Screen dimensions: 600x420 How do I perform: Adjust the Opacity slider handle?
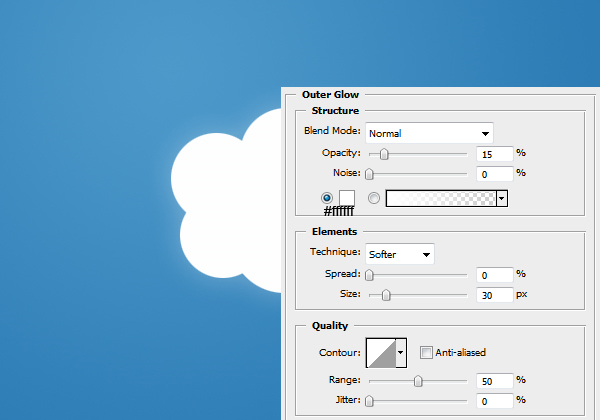tap(384, 154)
